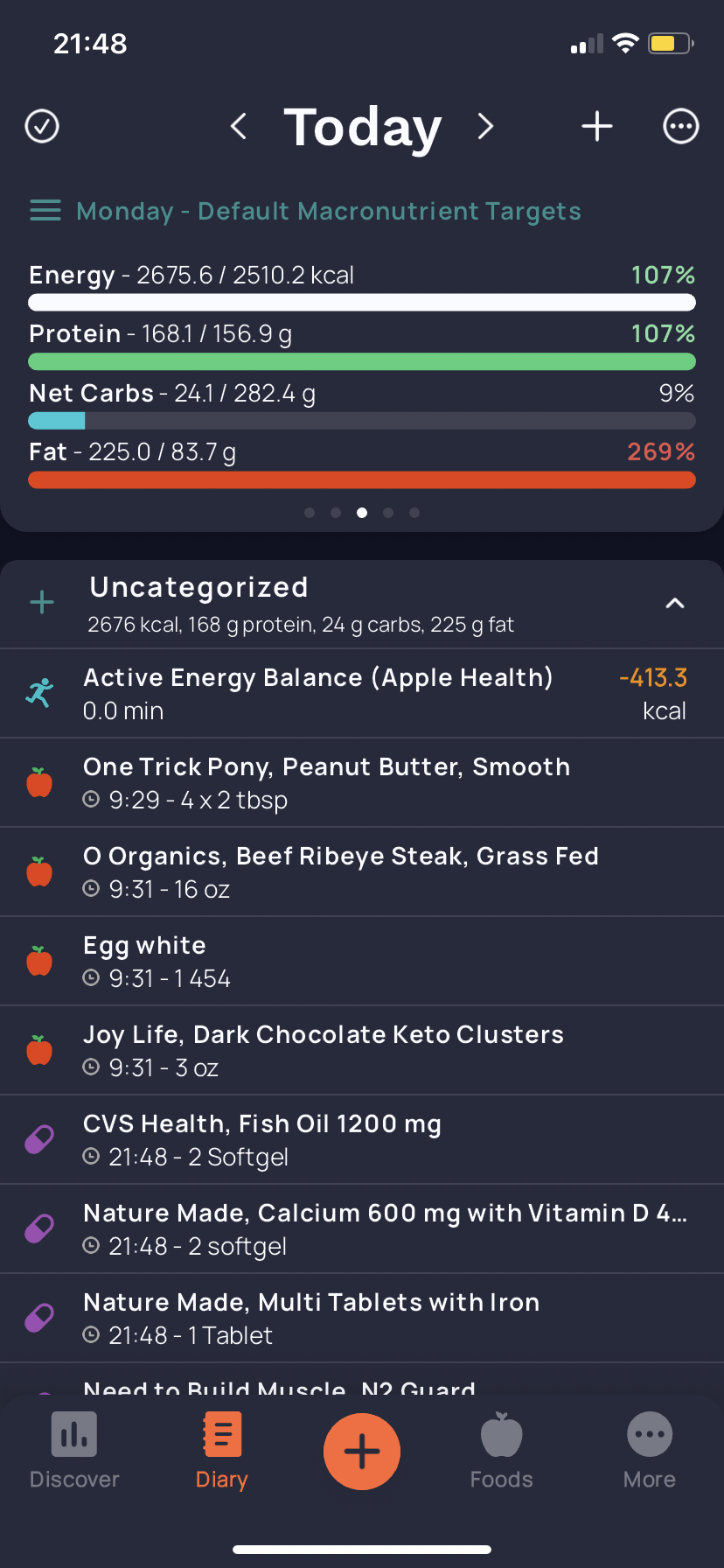Go to previous day with left arrow

point(238,126)
